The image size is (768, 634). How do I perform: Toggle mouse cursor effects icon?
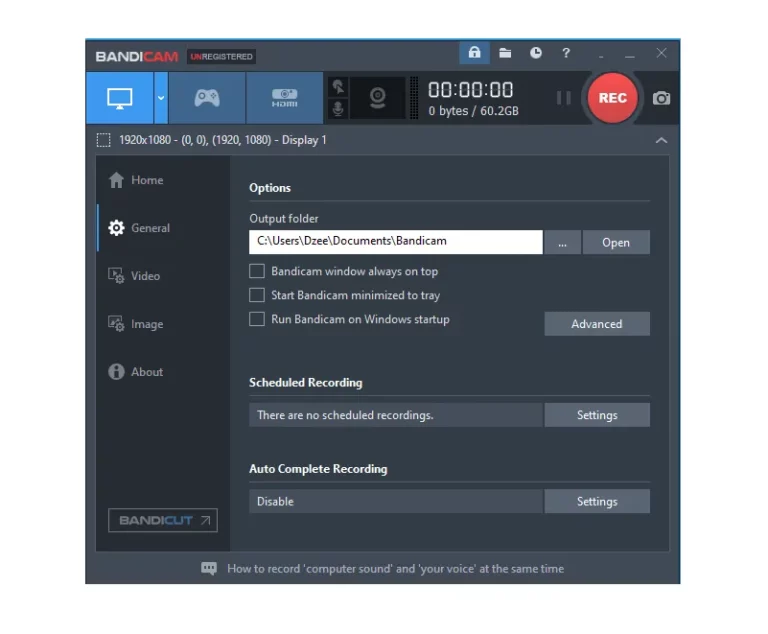coord(338,87)
